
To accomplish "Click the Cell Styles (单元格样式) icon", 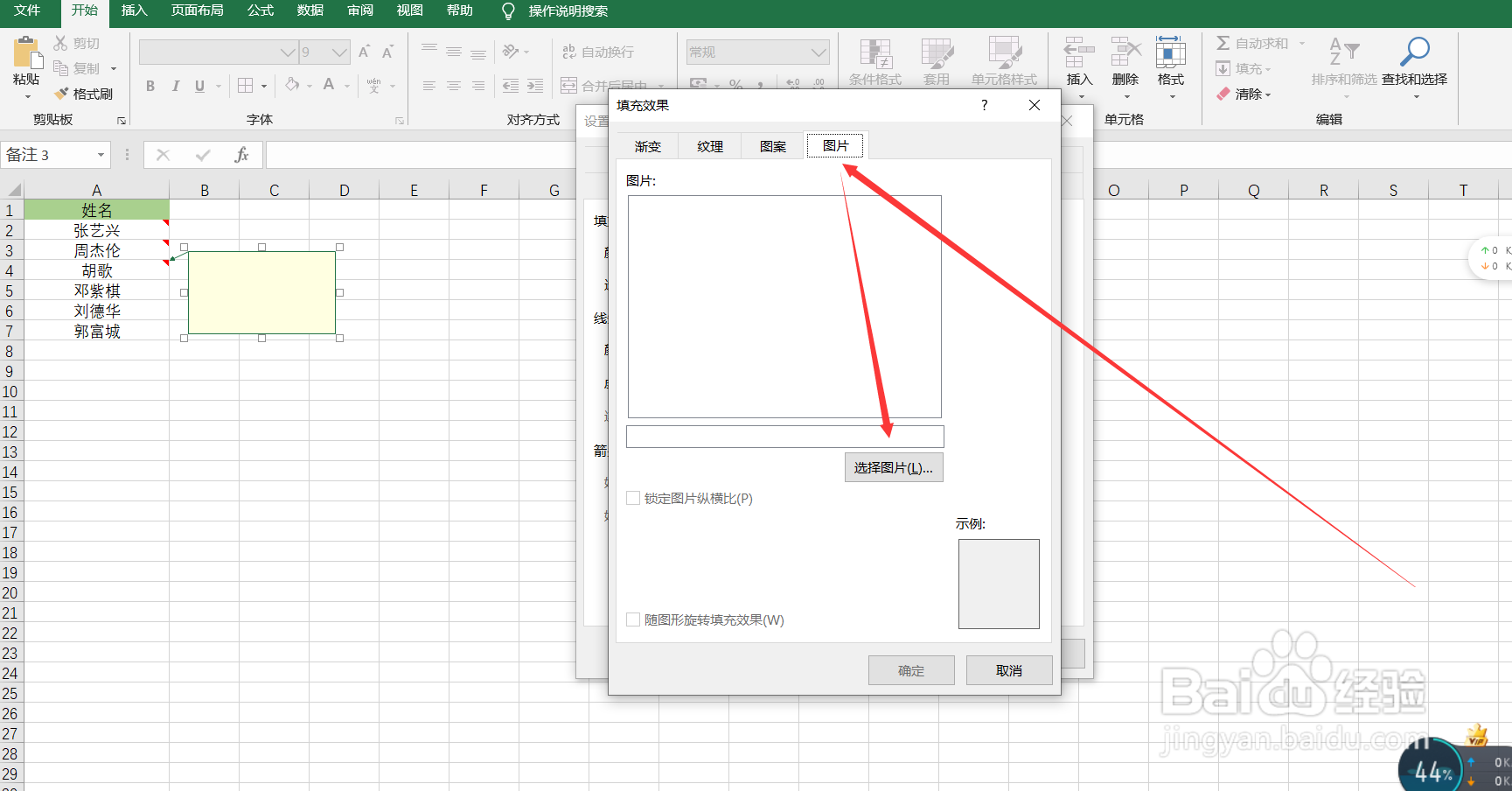I will pyautogui.click(x=1004, y=54).
